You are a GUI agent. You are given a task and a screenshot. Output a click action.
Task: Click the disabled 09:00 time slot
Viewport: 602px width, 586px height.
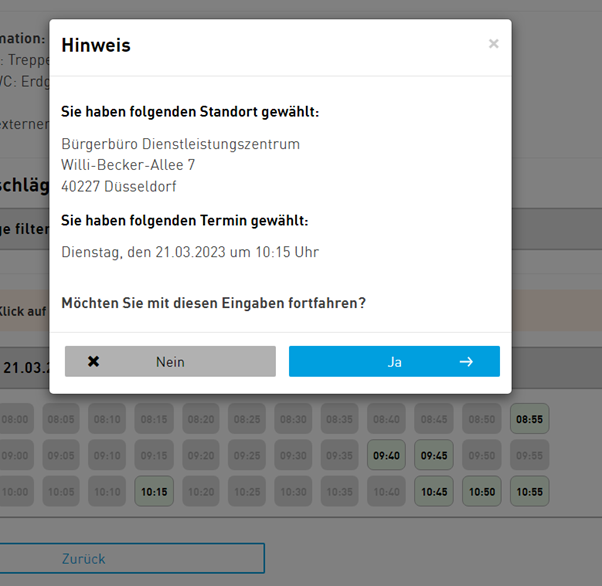pos(15,455)
